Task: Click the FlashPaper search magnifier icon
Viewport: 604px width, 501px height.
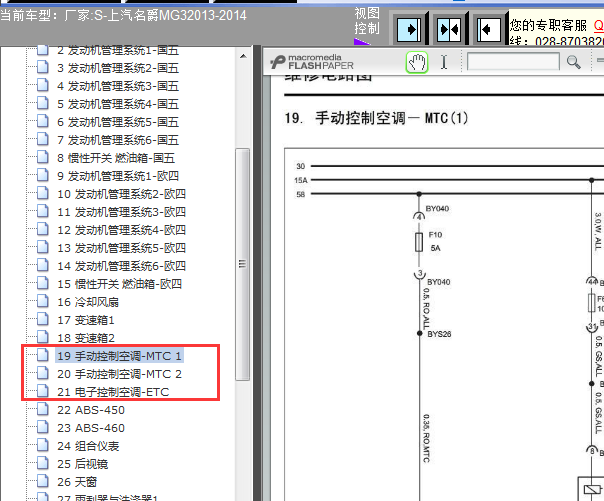Action: pyautogui.click(x=573, y=62)
